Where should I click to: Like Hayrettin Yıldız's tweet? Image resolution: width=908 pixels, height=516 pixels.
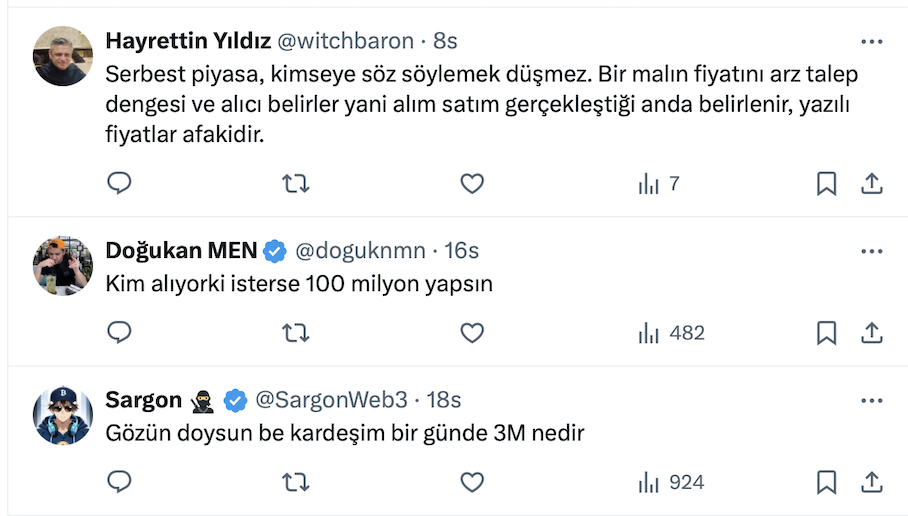[x=472, y=183]
